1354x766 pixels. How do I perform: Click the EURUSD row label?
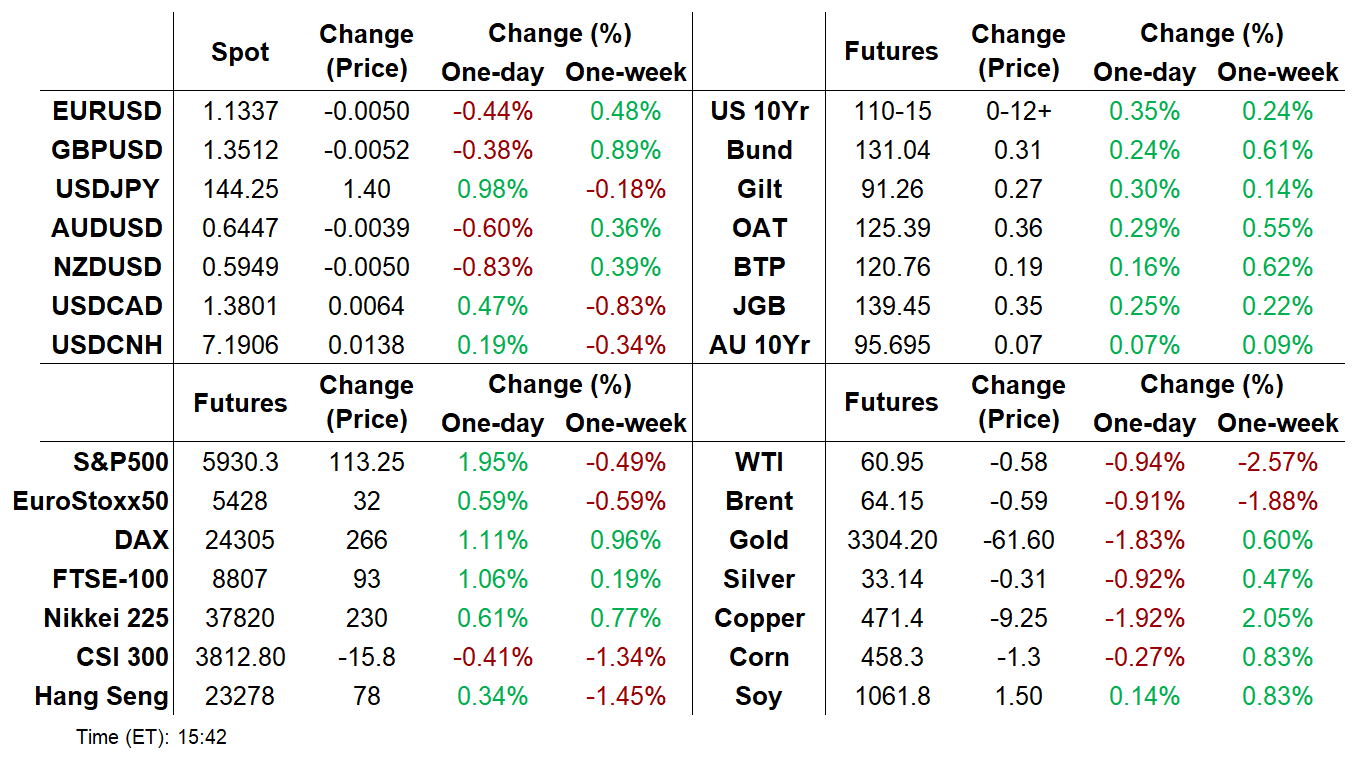(x=107, y=111)
